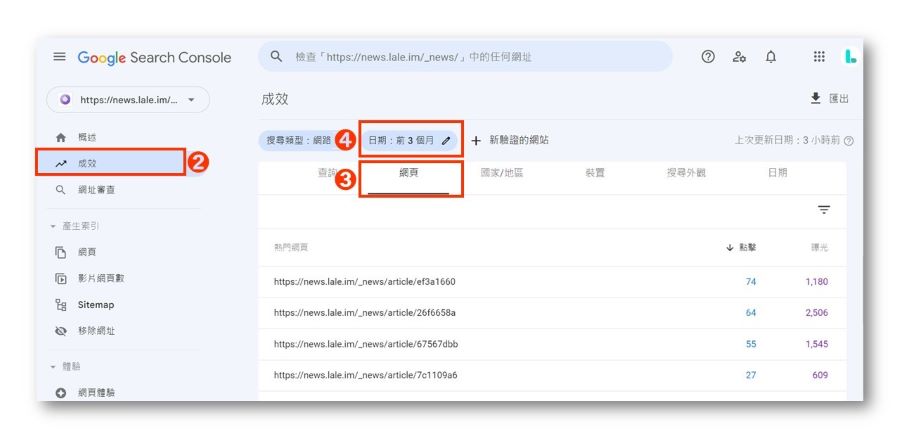Edit the 搜尋類型：網路 filter chip
Screen dimensions: 900x432
pos(299,140)
